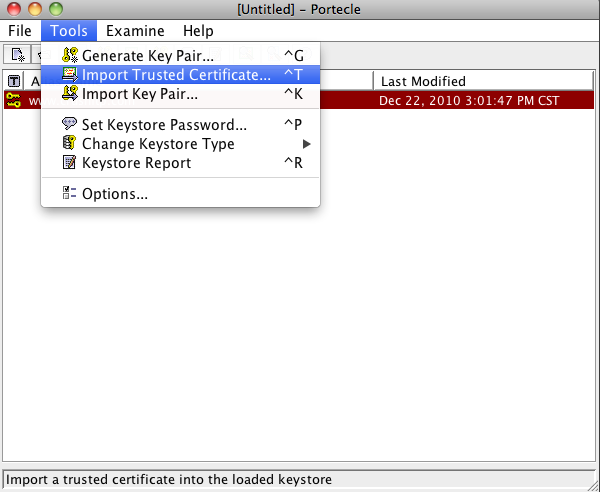Open the Help menu

[198, 31]
